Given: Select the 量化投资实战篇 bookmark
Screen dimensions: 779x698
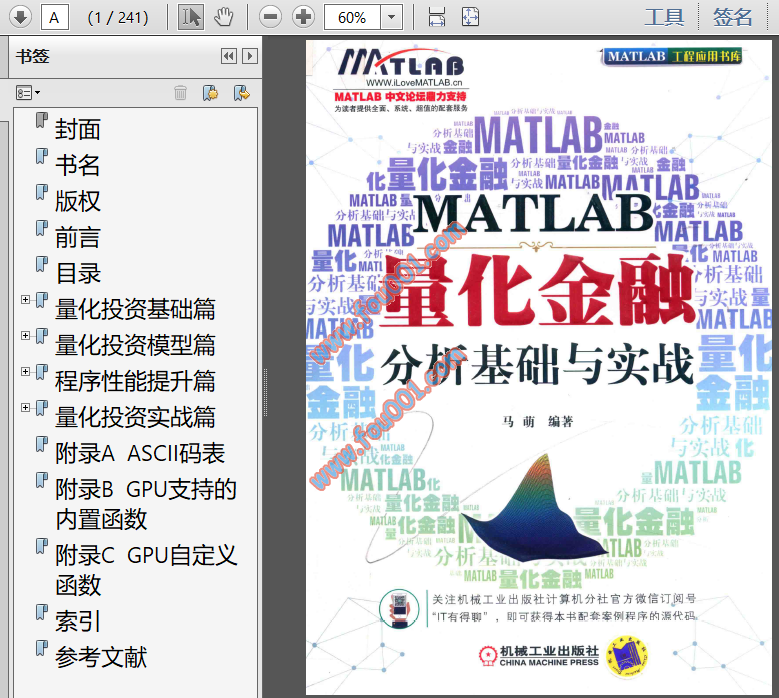Looking at the screenshot, I should pos(135,417).
